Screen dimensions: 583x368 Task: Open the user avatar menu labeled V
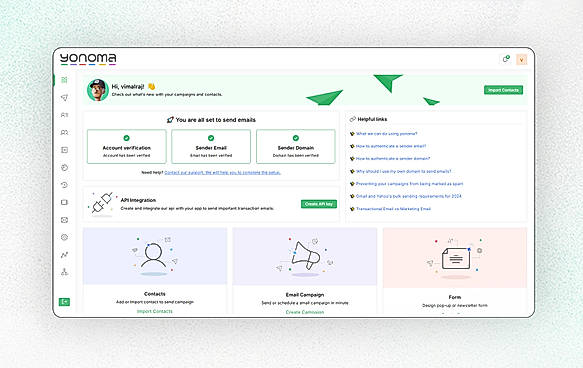click(x=521, y=59)
